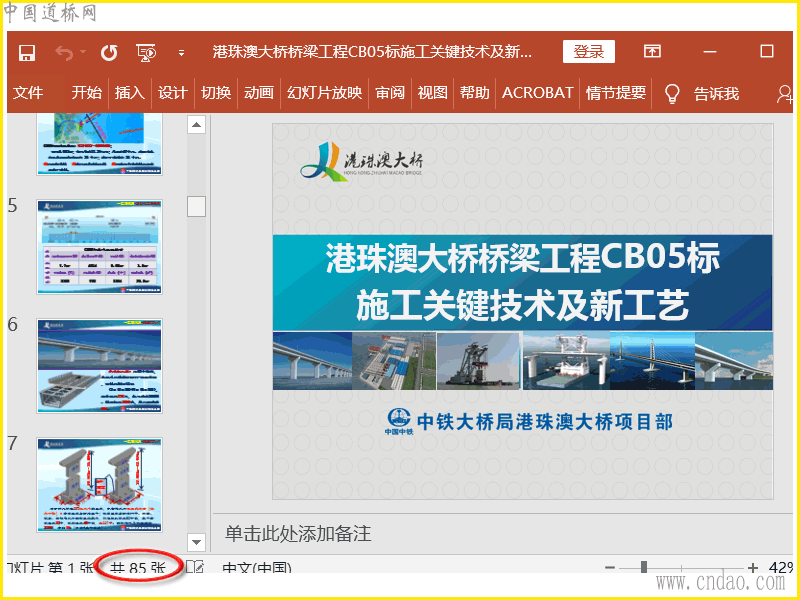Save the presentation with the floppy disk icon
Viewport: 800px width, 600px height.
click(27, 52)
